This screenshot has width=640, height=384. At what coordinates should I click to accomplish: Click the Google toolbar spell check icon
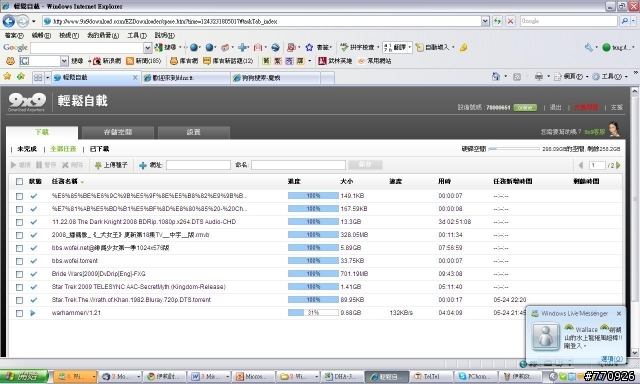(x=344, y=47)
